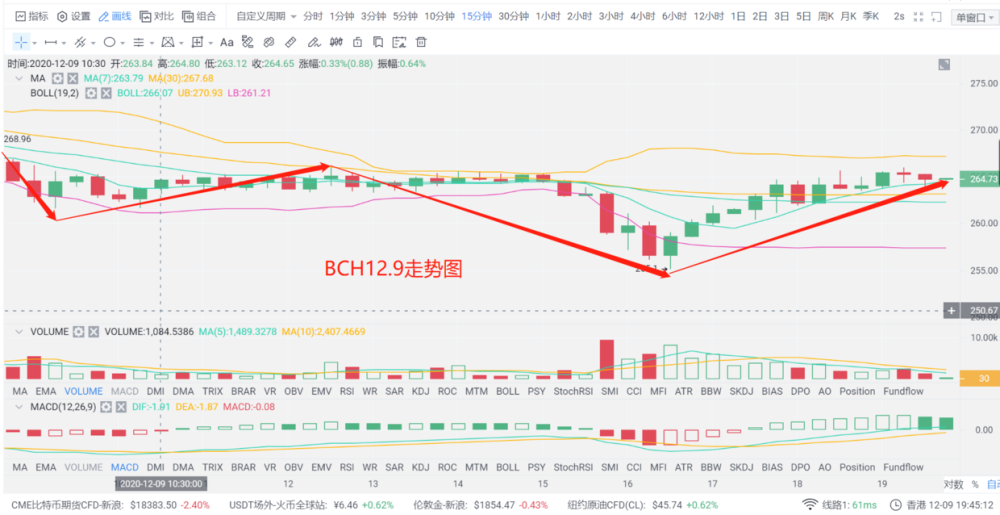Viewport: 1000px width, 515px height.
Task: Switch to 5分钟 period
Action: click(x=405, y=16)
